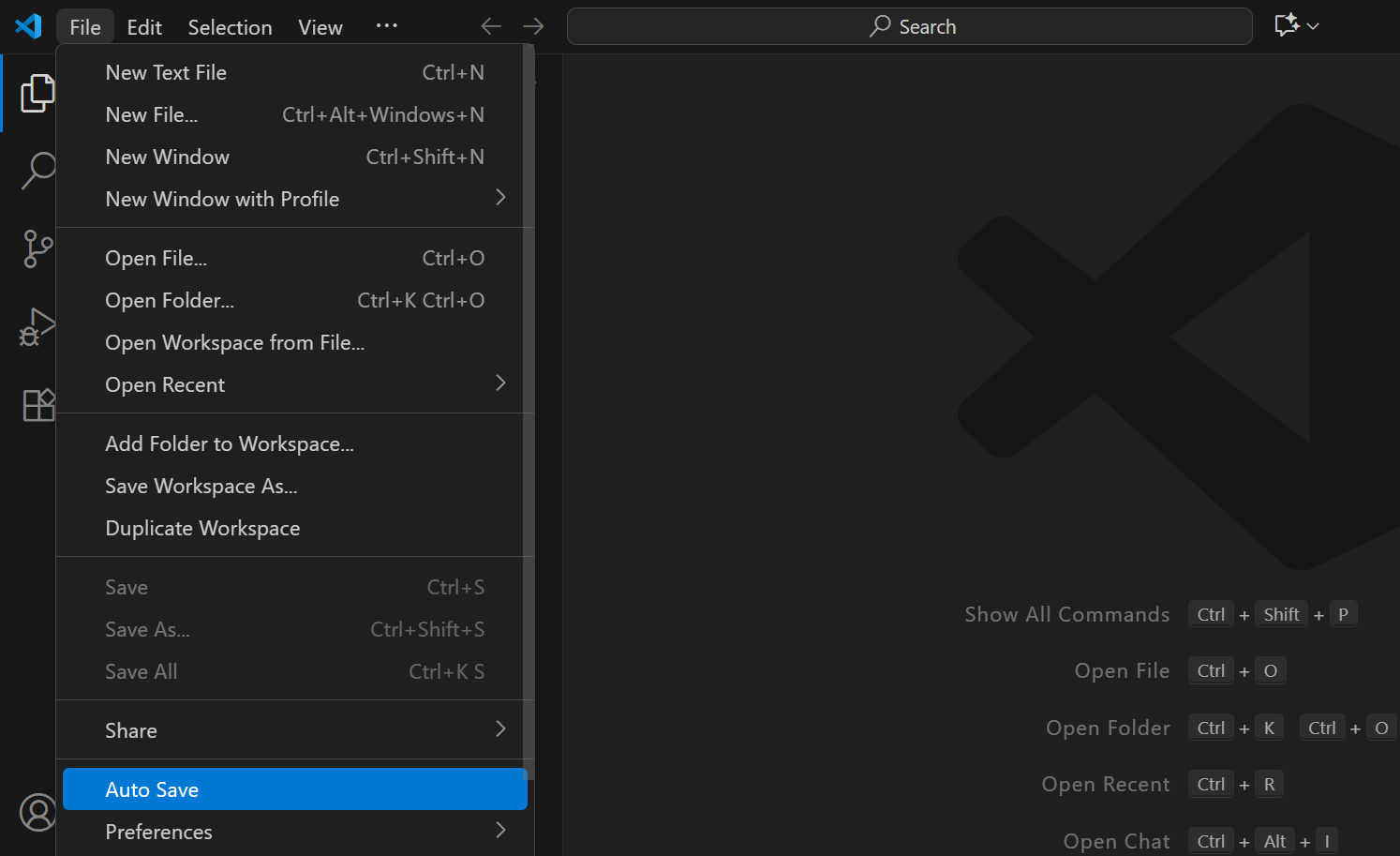Open the Extensions view
Viewport: 1400px width, 856px height.
click(37, 404)
